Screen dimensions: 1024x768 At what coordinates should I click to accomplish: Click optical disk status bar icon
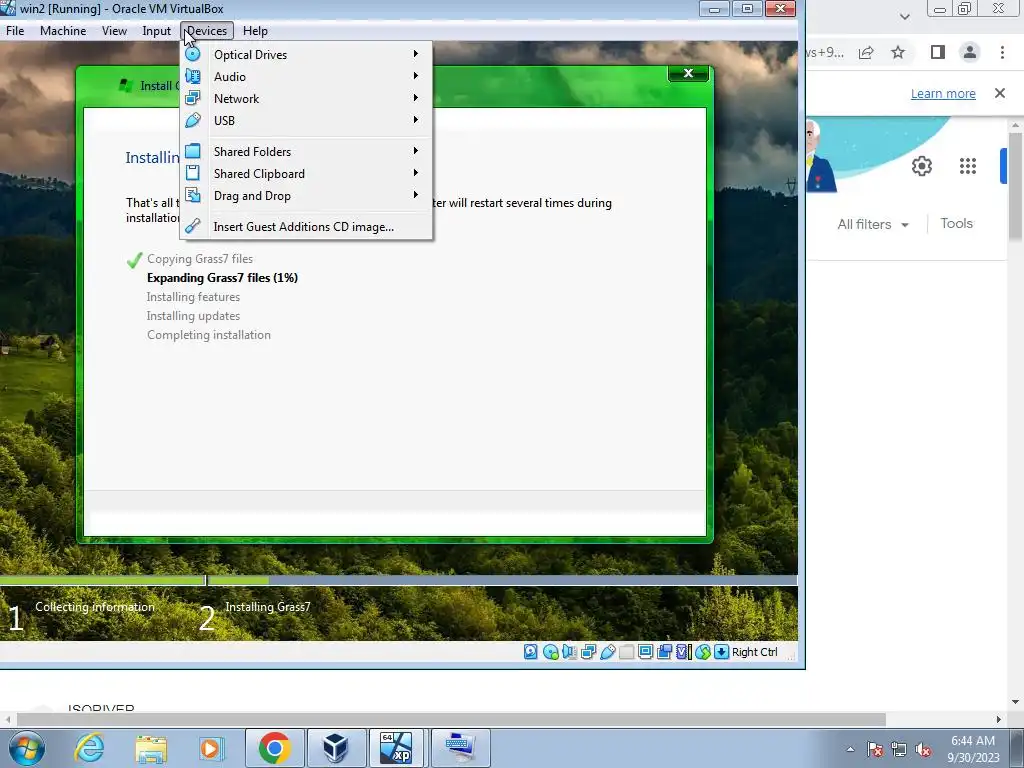click(x=551, y=652)
